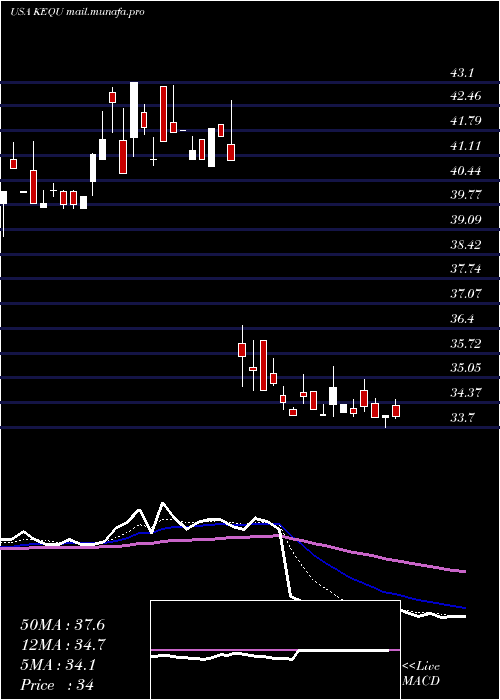This screenshot has width=500, height=700.
Task: Click the 50MA : 37.6 readout
Action: pyautogui.click(x=62, y=625)
